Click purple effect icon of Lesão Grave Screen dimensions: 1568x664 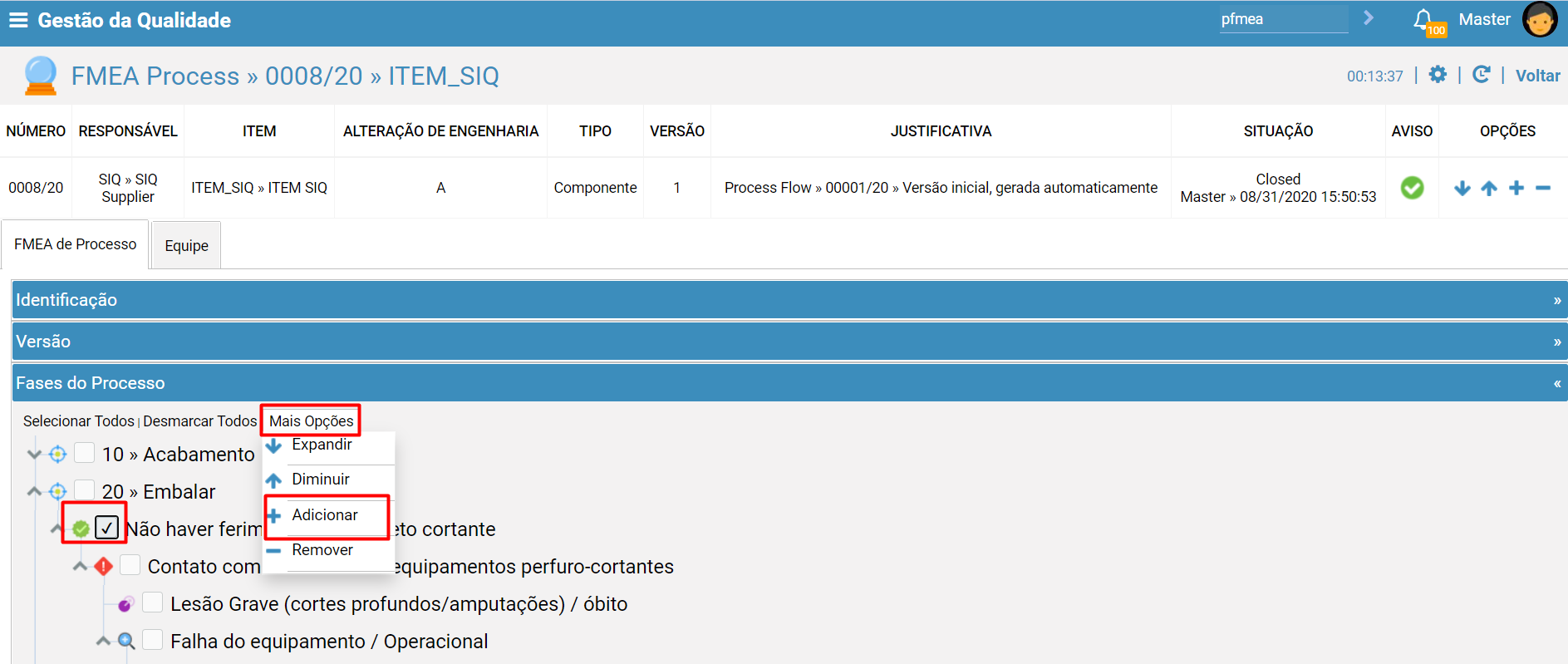pos(125,604)
